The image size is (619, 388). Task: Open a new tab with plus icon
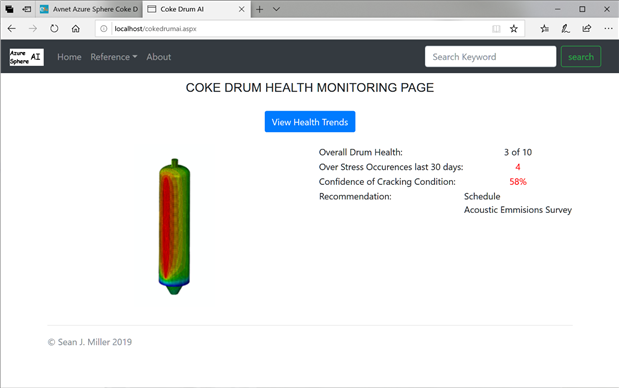(259, 9)
